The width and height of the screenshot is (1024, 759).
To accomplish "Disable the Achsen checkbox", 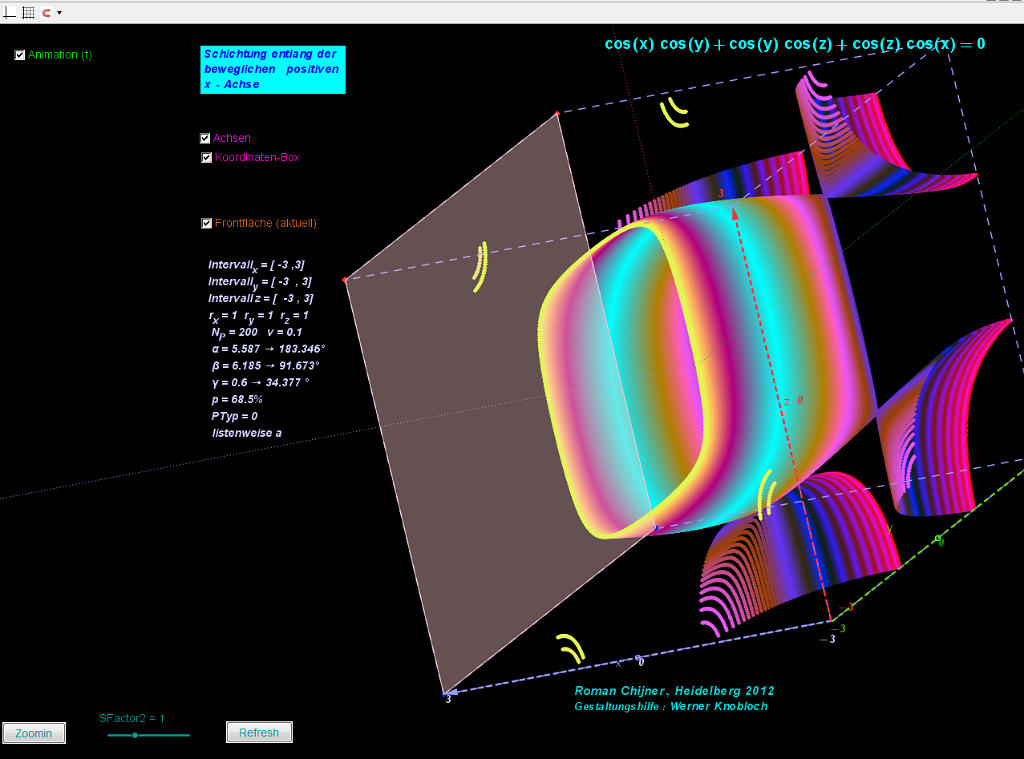I will coord(205,138).
